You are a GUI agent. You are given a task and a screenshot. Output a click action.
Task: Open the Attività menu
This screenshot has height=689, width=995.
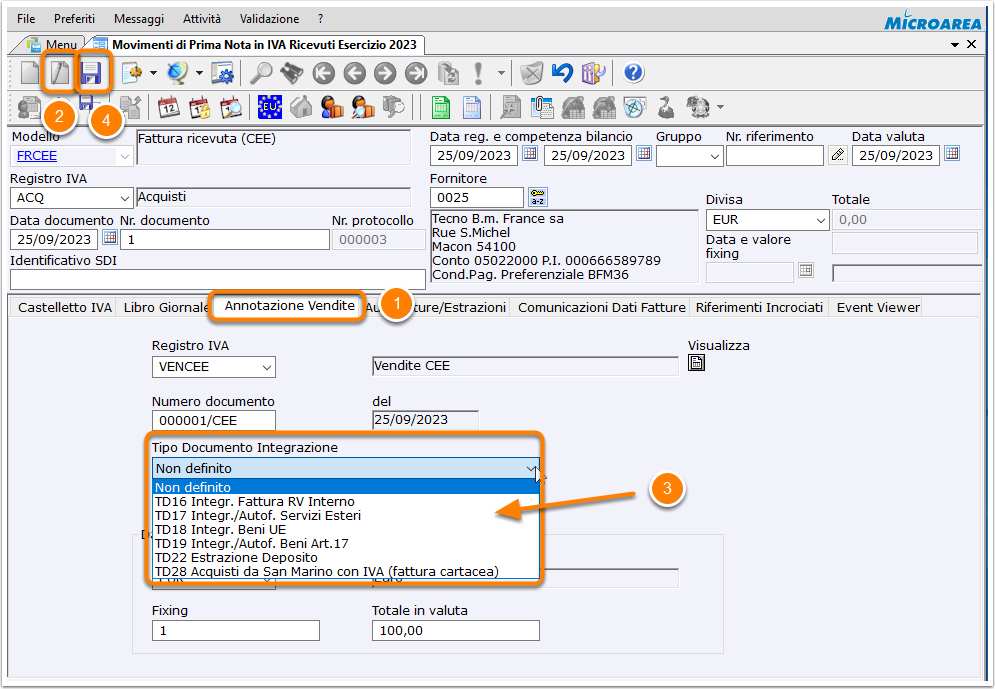point(202,19)
